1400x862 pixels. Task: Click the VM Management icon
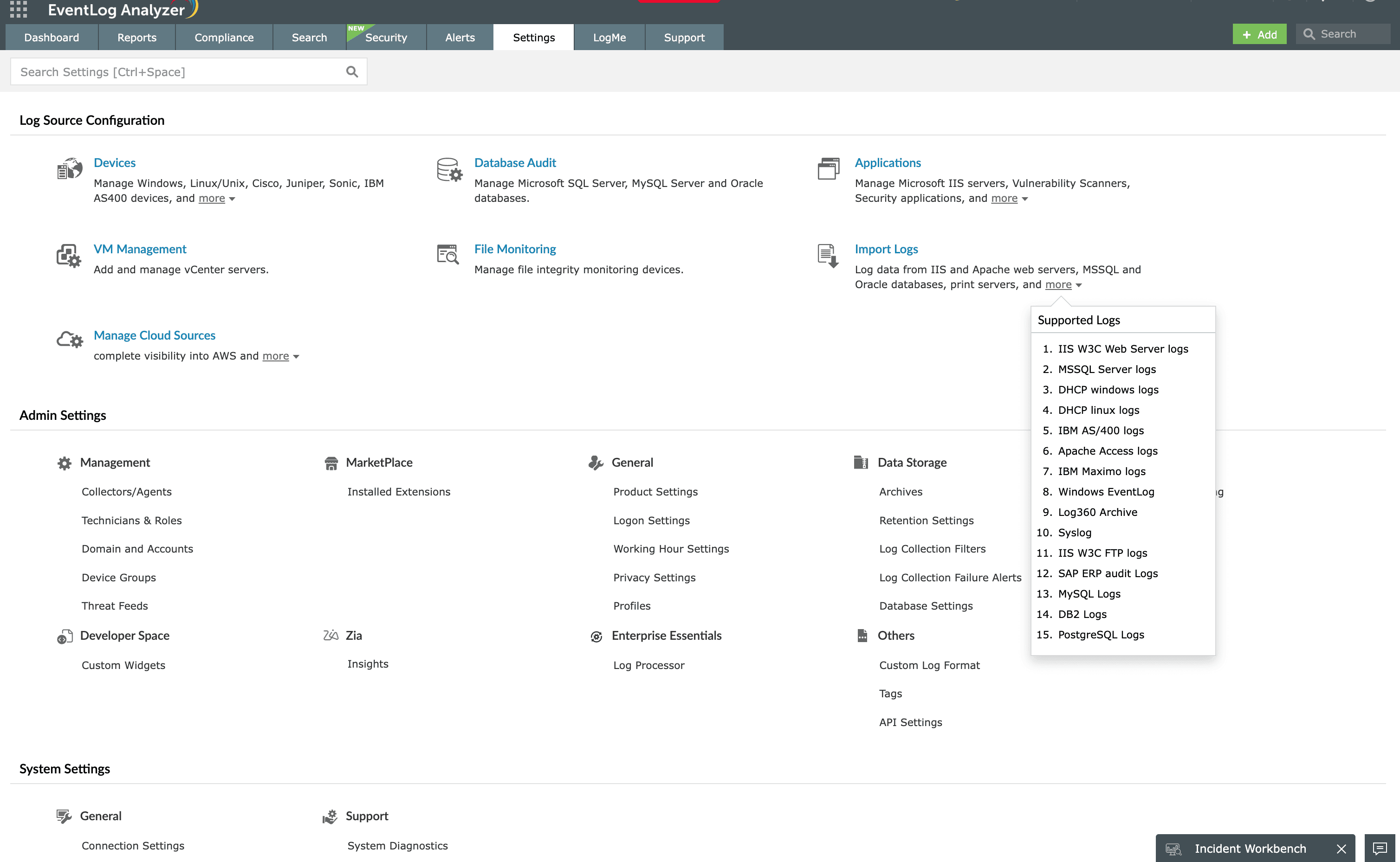click(68, 256)
